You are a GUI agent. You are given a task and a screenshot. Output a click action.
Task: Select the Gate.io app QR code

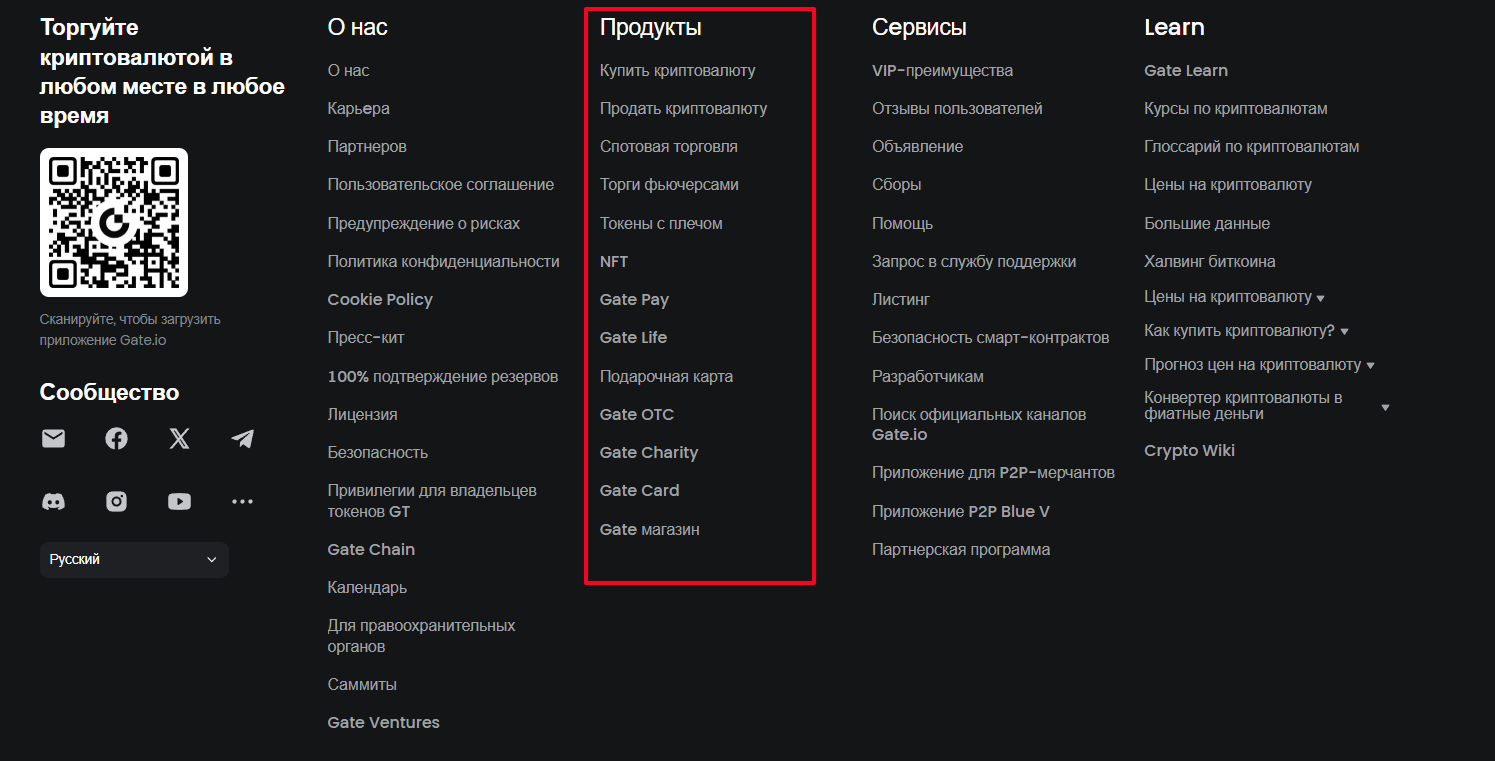[114, 222]
